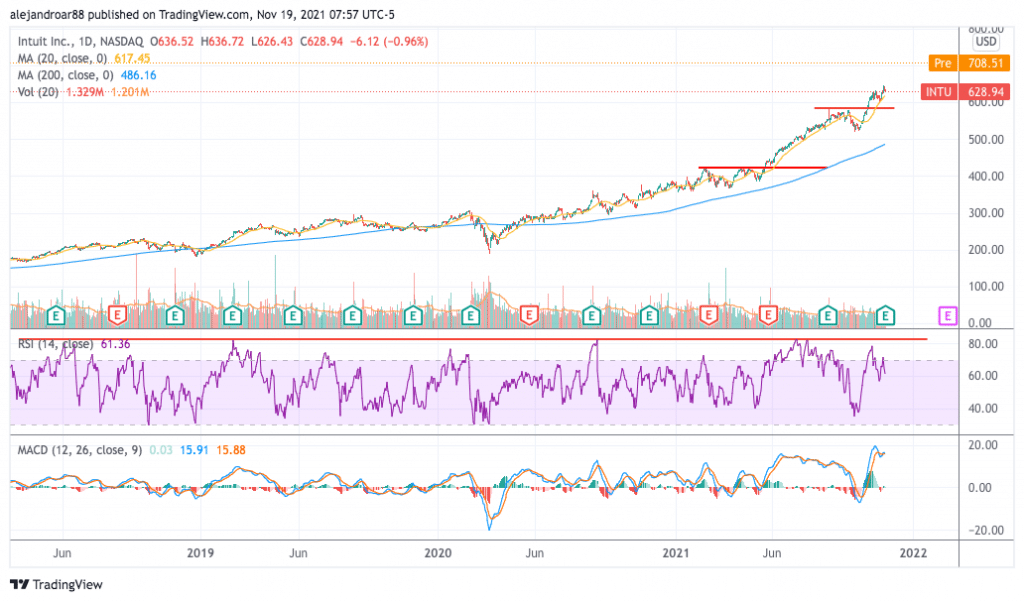Click the green E earnings marker for November 2021
1024x602 pixels.
[x=885, y=316]
